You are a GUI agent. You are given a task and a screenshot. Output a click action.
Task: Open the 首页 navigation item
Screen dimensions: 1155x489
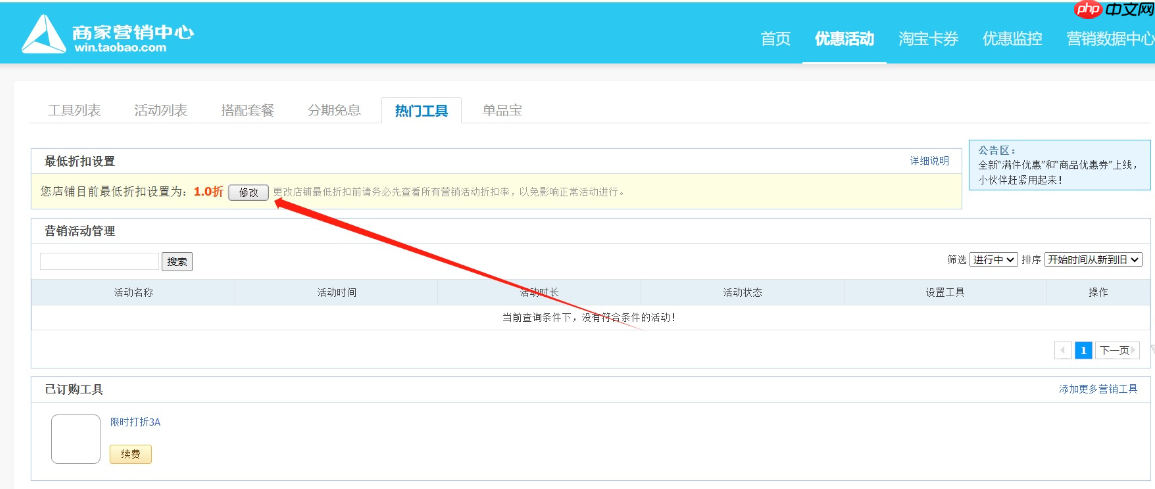(775, 39)
